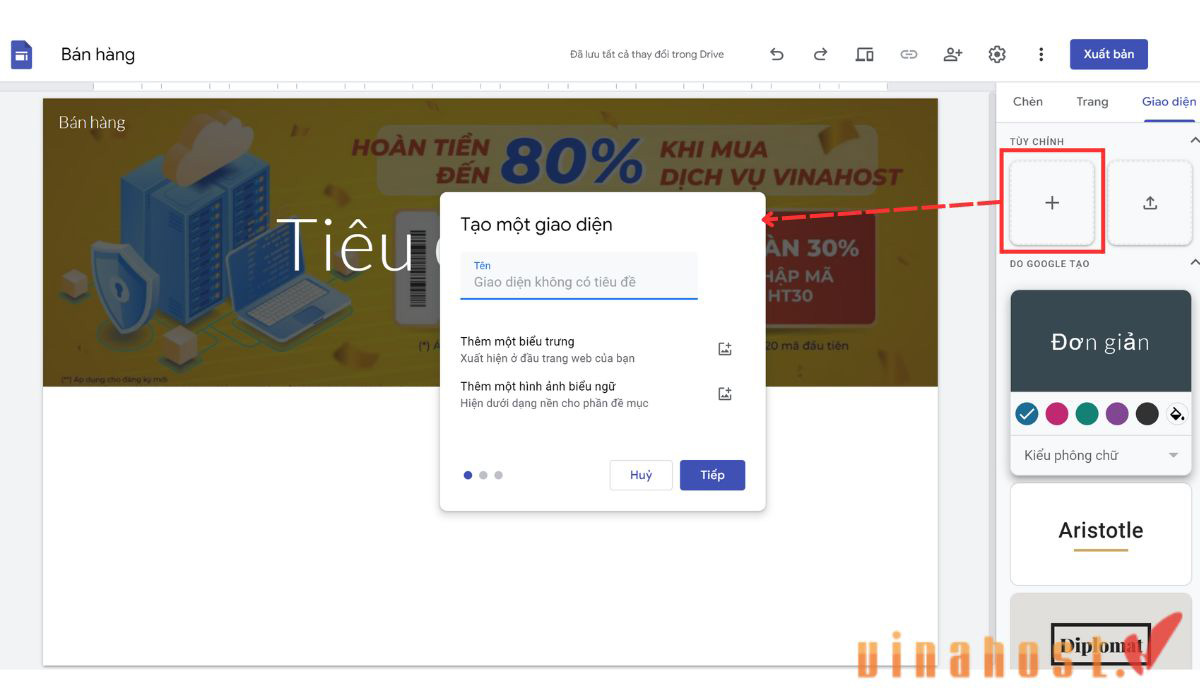Image resolution: width=1200 pixels, height=700 pixels.
Task: Copy the published site link
Action: click(x=909, y=54)
